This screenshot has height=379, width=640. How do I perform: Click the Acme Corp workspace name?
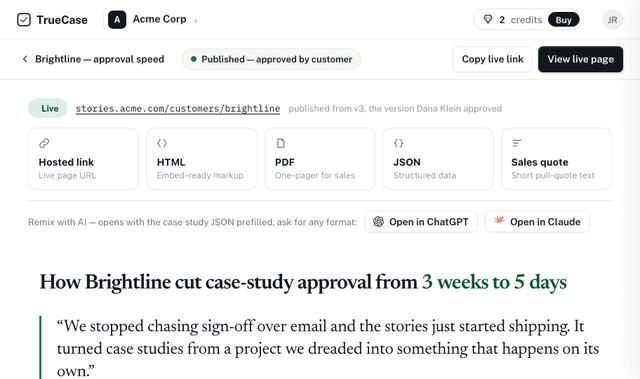159,19
